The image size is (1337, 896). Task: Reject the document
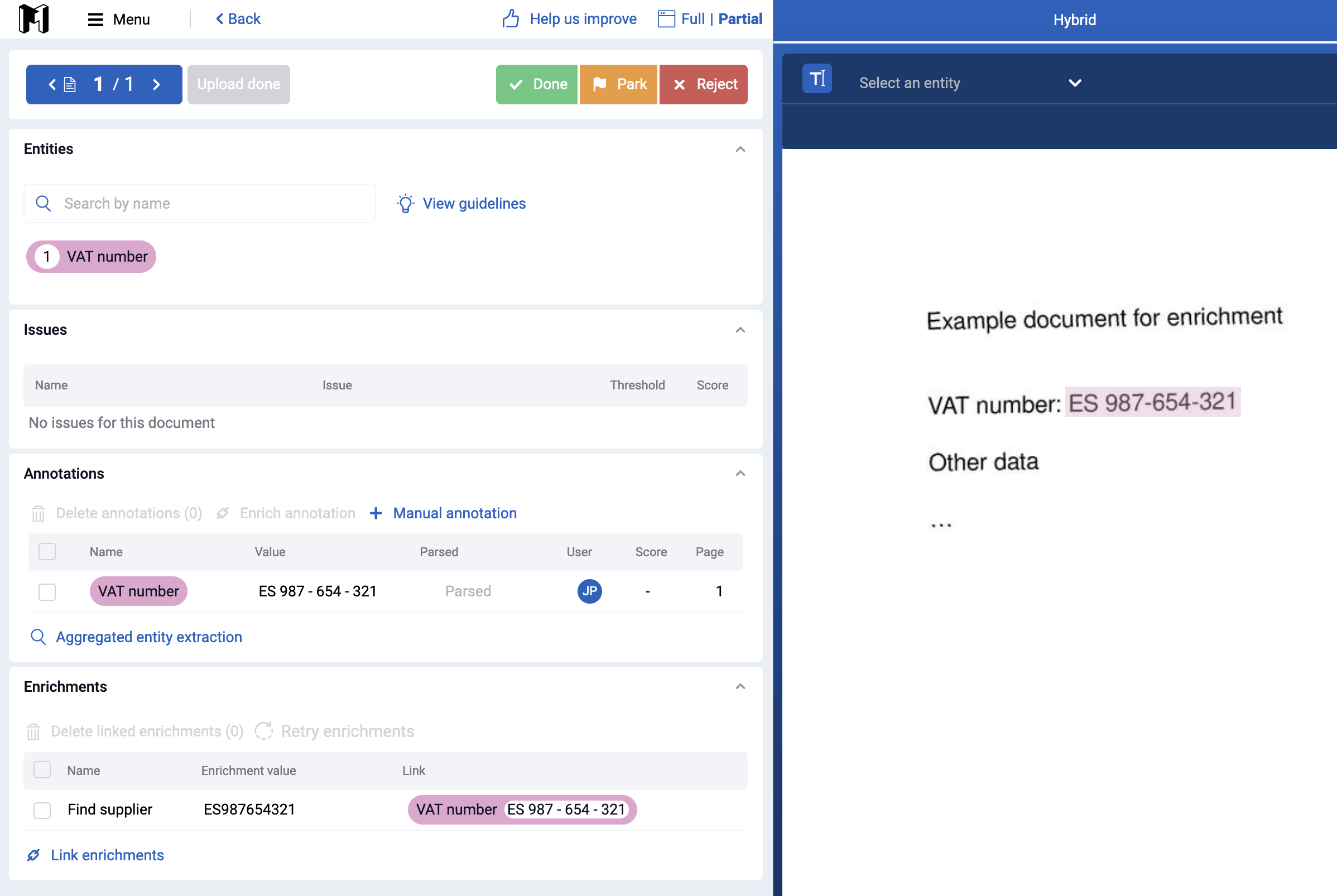[703, 84]
